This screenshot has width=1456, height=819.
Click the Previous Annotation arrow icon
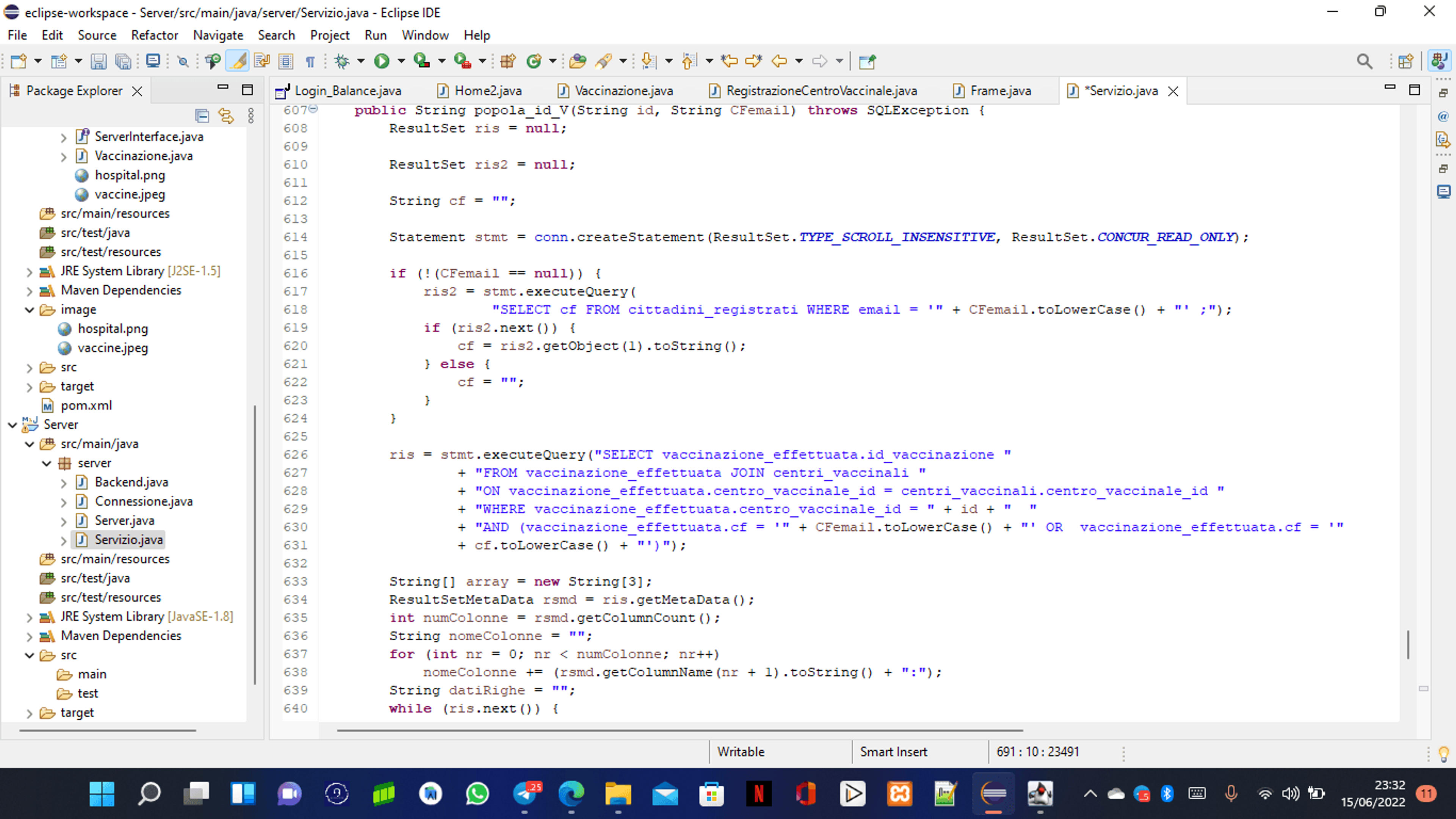(689, 61)
